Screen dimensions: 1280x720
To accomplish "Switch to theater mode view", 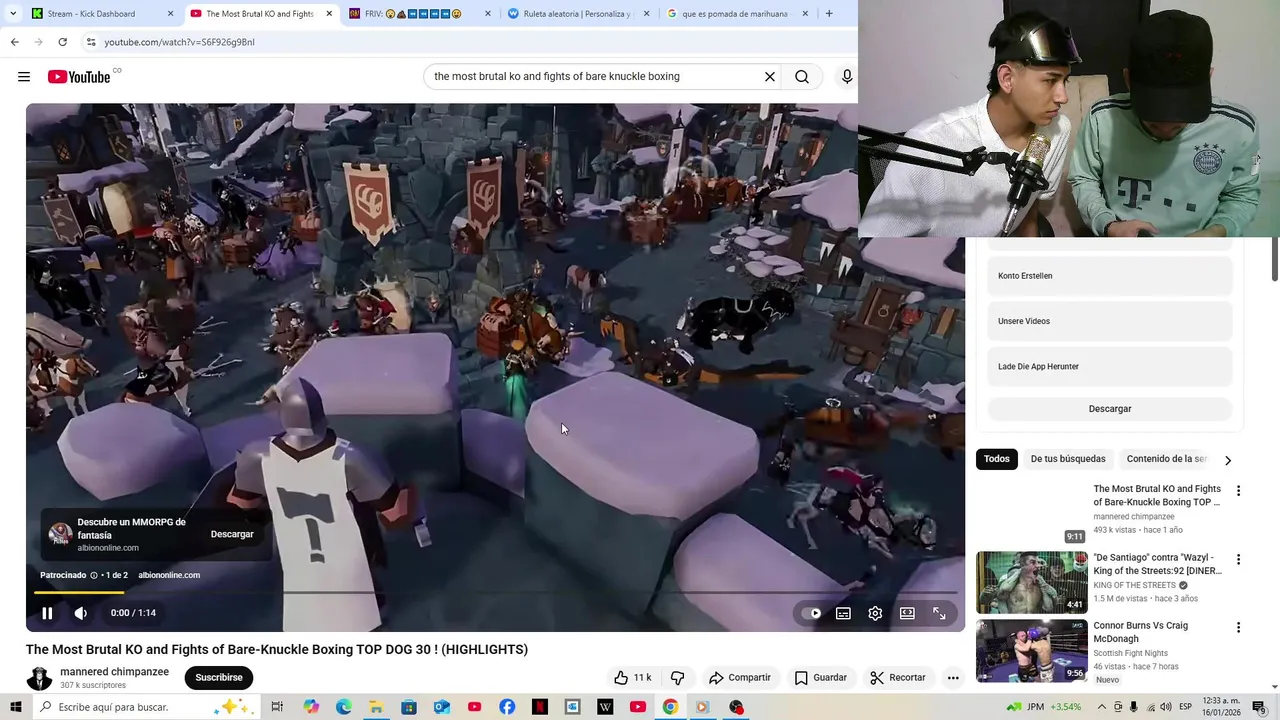I will tap(907, 613).
